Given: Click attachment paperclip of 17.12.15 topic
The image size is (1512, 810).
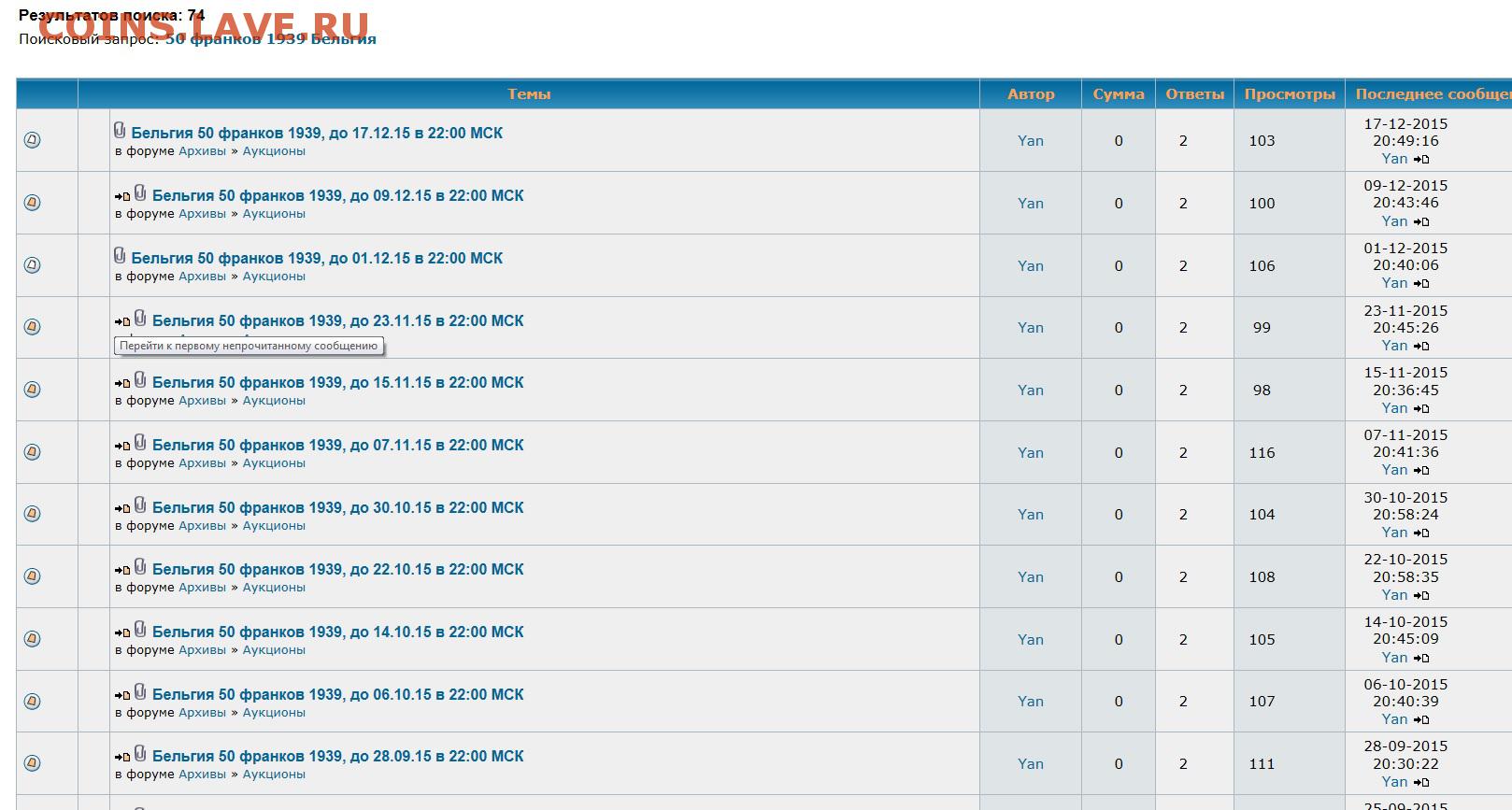Looking at the screenshot, I should click(x=120, y=130).
